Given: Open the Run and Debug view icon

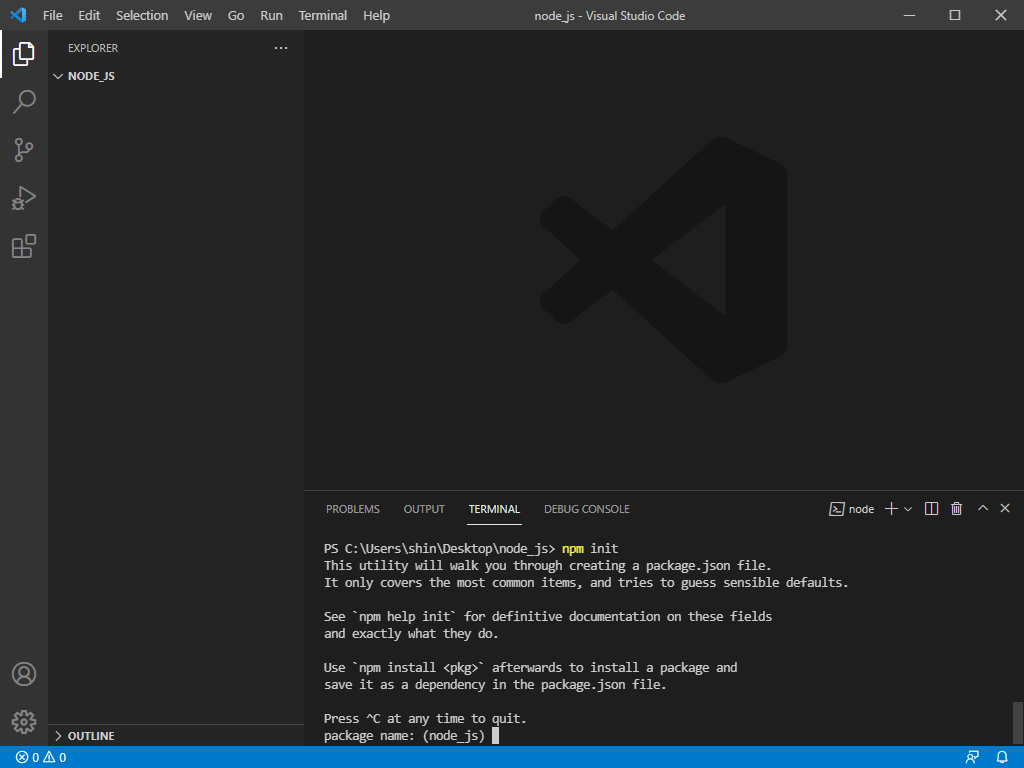Looking at the screenshot, I should pos(24,198).
